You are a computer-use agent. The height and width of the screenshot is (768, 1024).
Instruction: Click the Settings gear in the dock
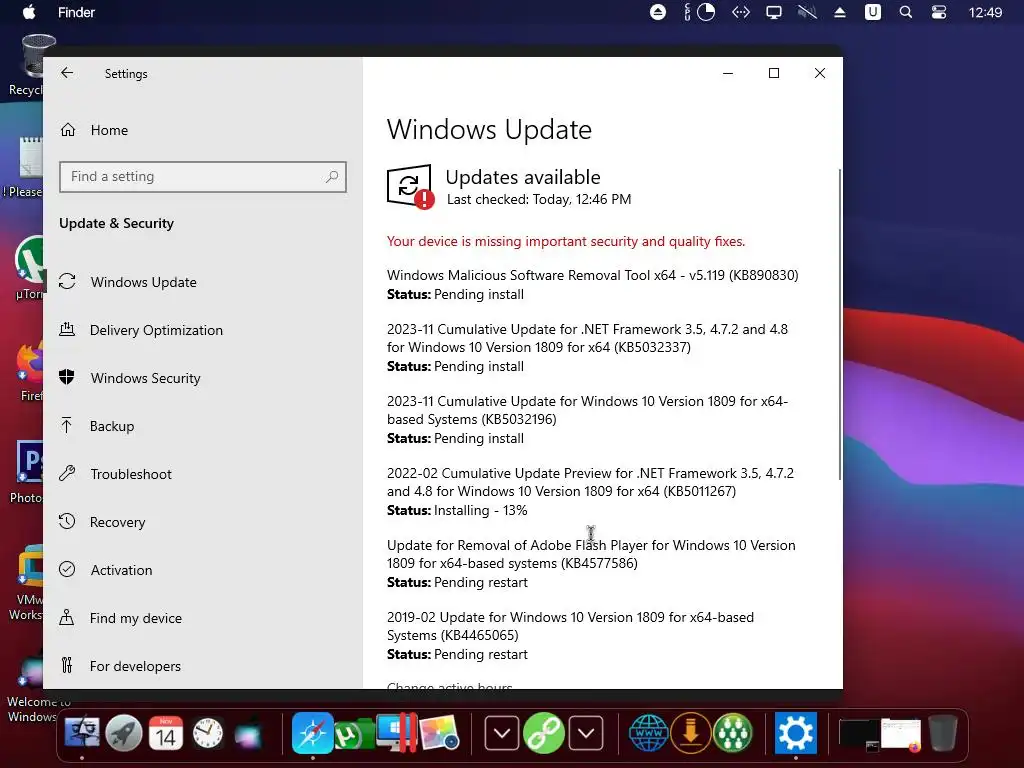tap(795, 733)
